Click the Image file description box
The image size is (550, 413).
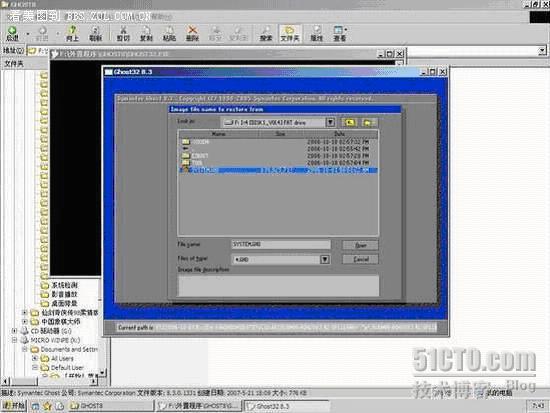(279, 285)
